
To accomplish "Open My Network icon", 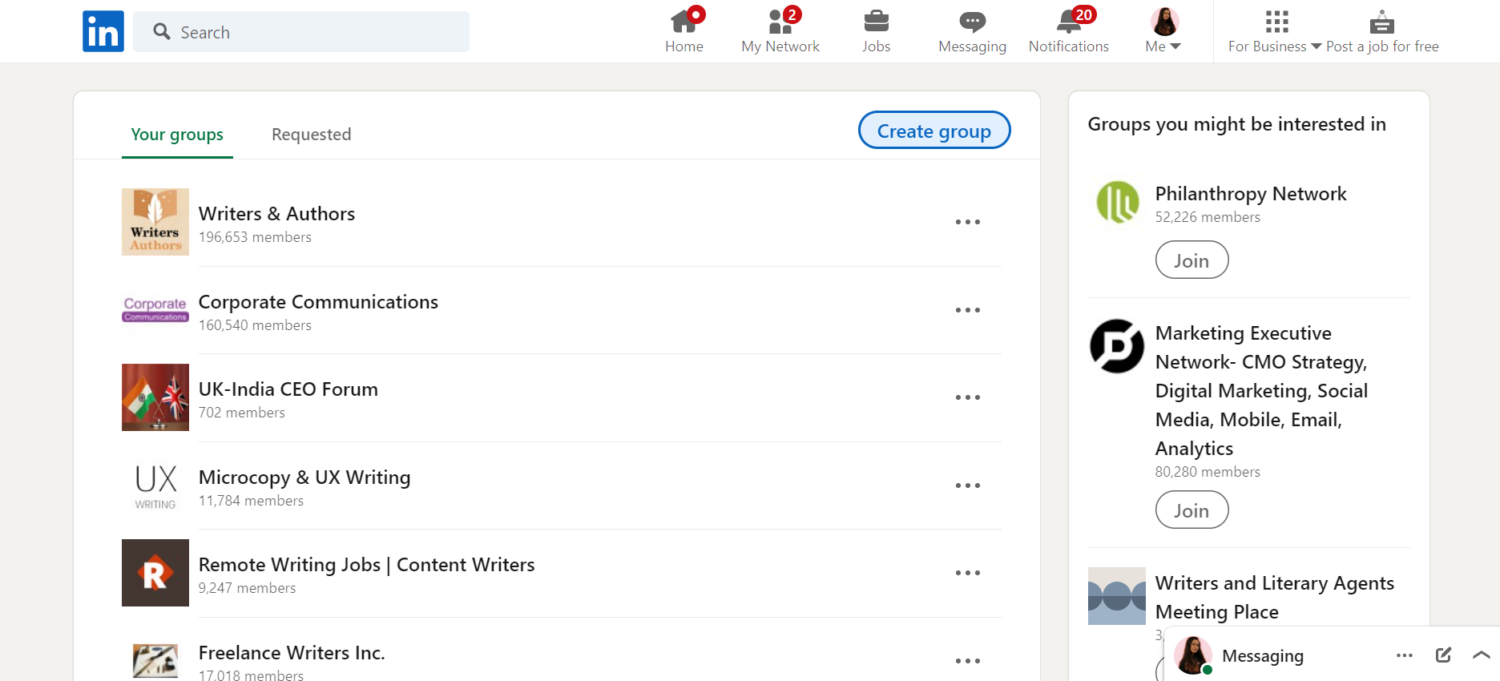I will 780,21.
